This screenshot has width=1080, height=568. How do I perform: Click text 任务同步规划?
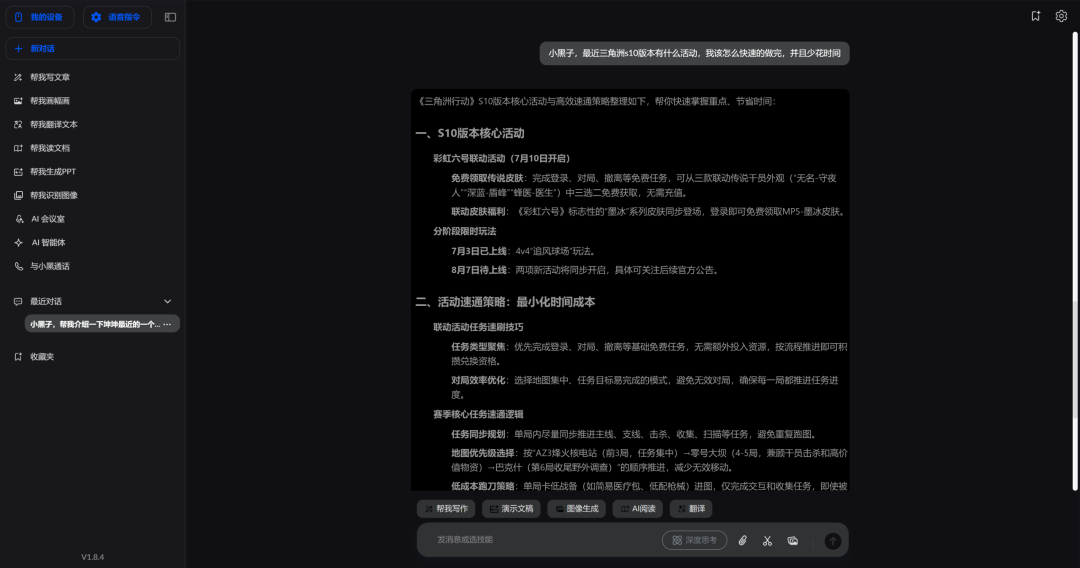click(478, 434)
